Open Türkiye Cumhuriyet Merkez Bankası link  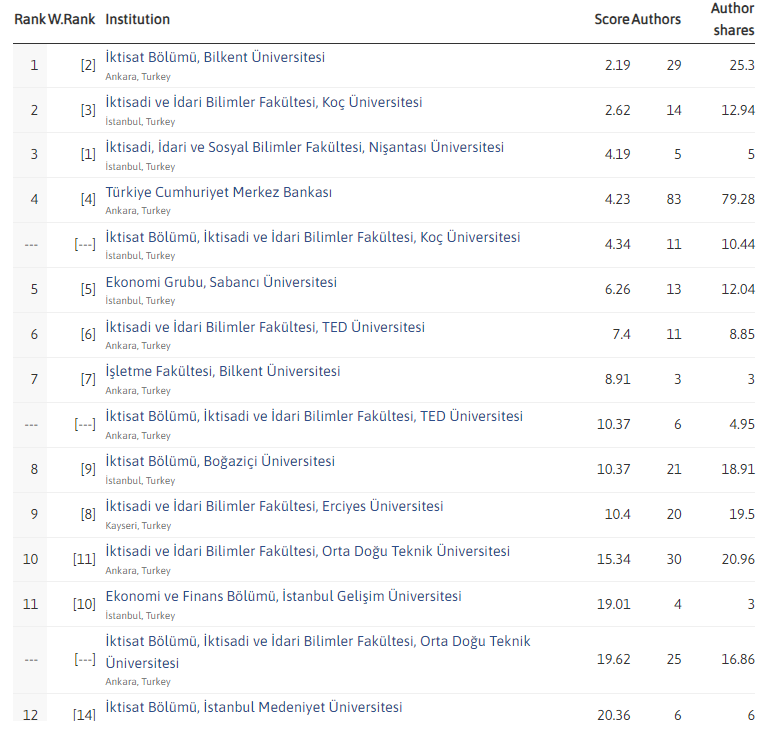(218, 192)
